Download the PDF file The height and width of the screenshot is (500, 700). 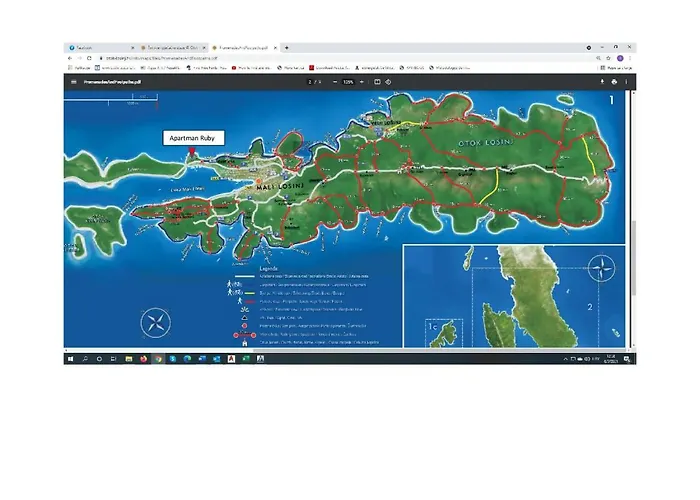tap(602, 82)
